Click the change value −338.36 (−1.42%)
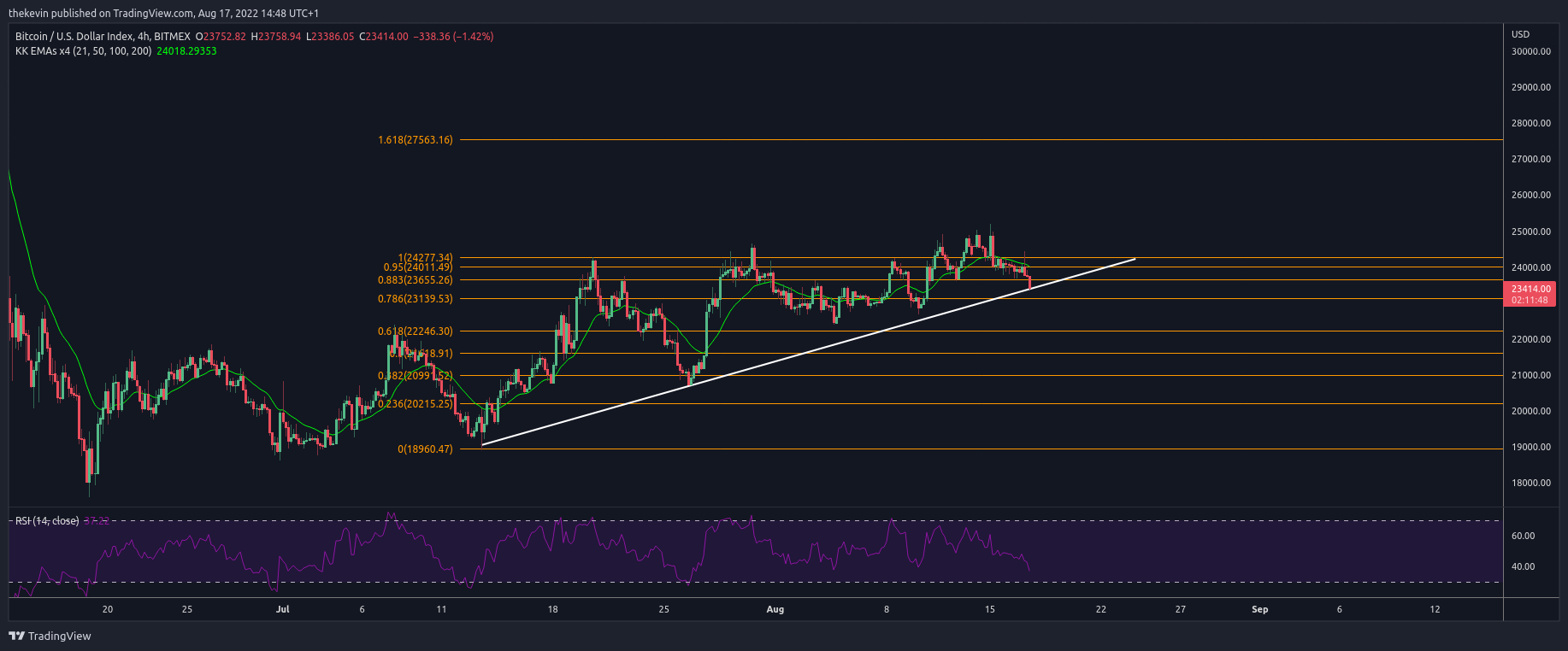The height and width of the screenshot is (651, 1568). [453, 37]
